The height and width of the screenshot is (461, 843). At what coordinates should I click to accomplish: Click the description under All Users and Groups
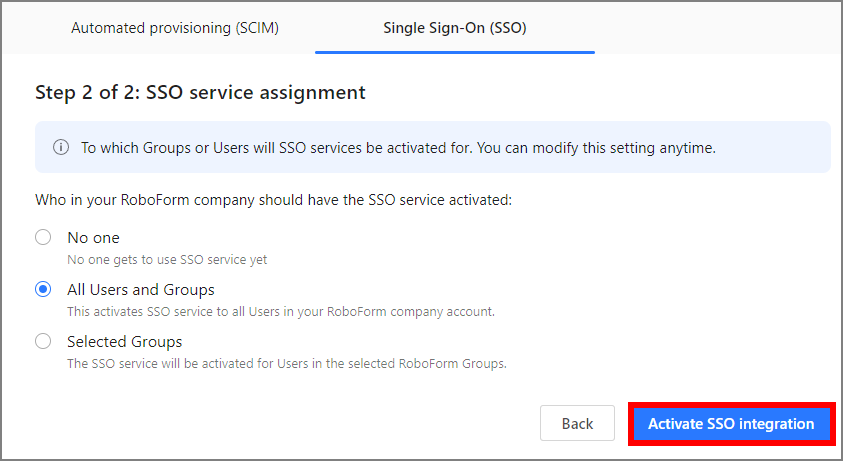coord(280,312)
